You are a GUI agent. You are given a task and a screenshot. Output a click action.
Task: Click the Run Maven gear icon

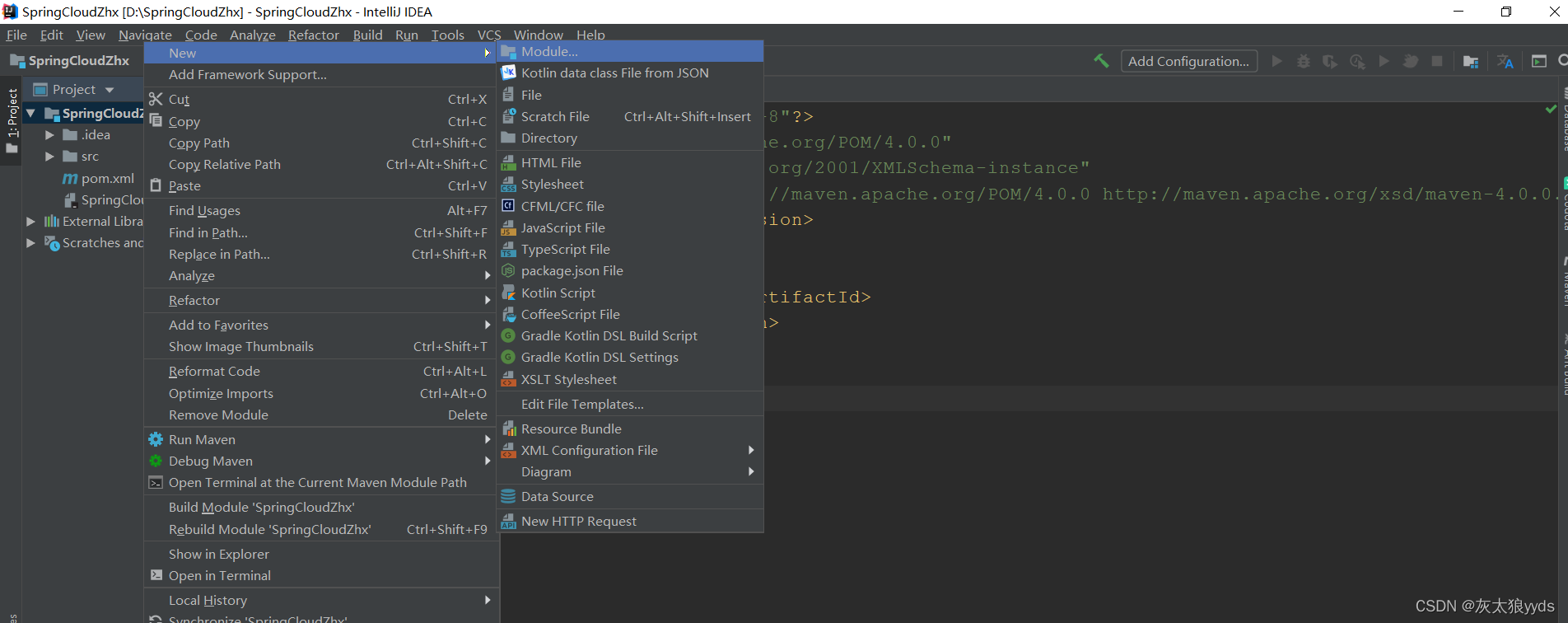[x=156, y=439]
